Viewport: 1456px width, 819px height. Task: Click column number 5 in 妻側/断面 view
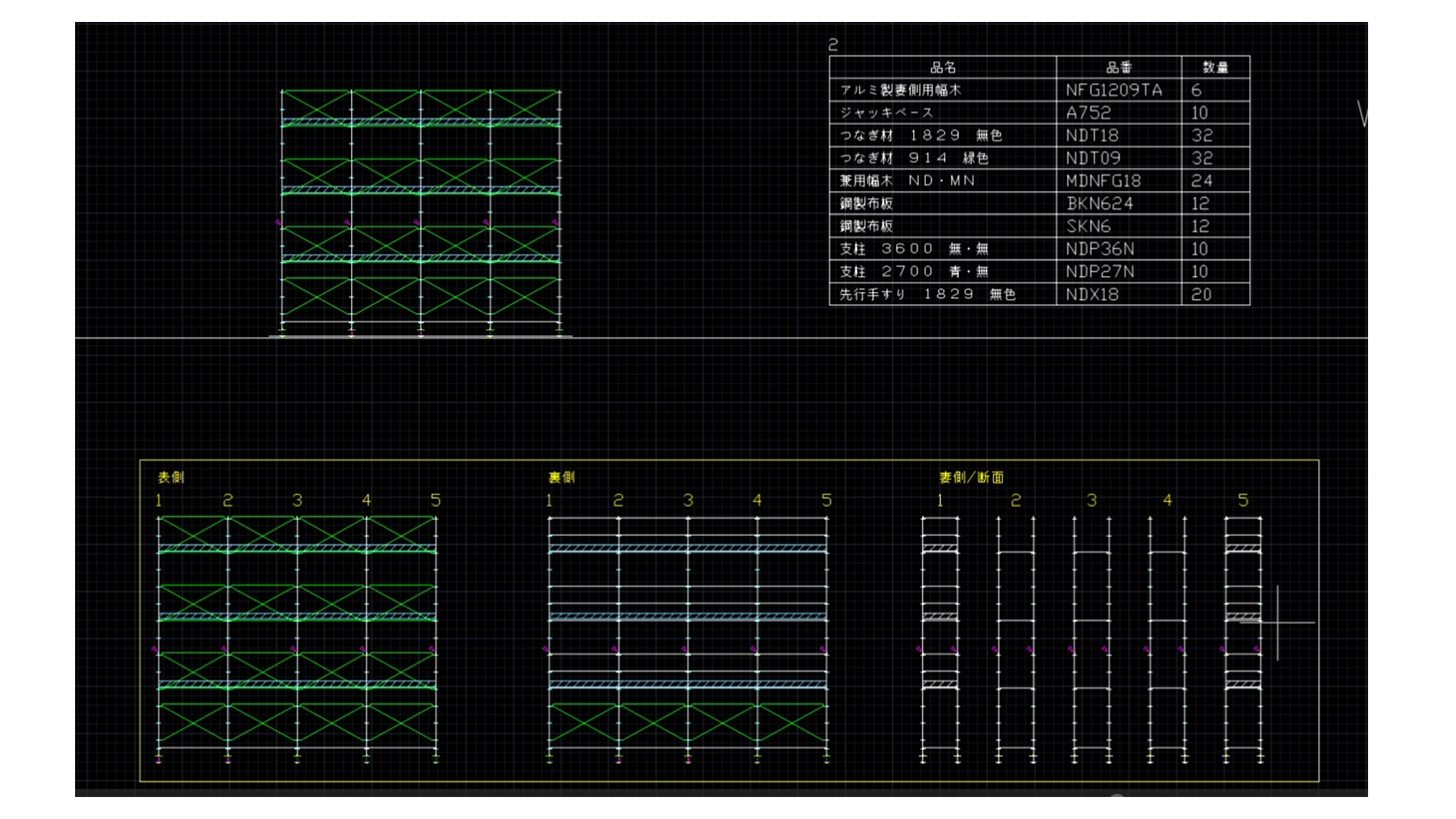click(1243, 500)
